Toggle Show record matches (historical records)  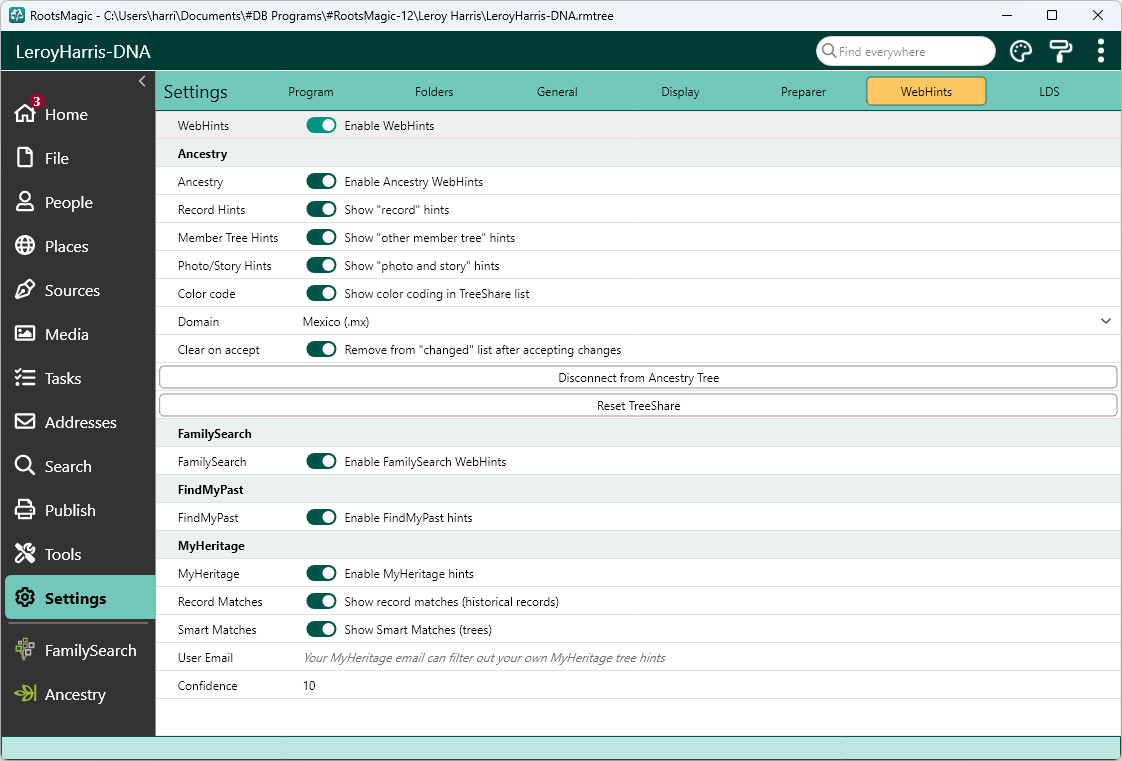click(x=321, y=602)
